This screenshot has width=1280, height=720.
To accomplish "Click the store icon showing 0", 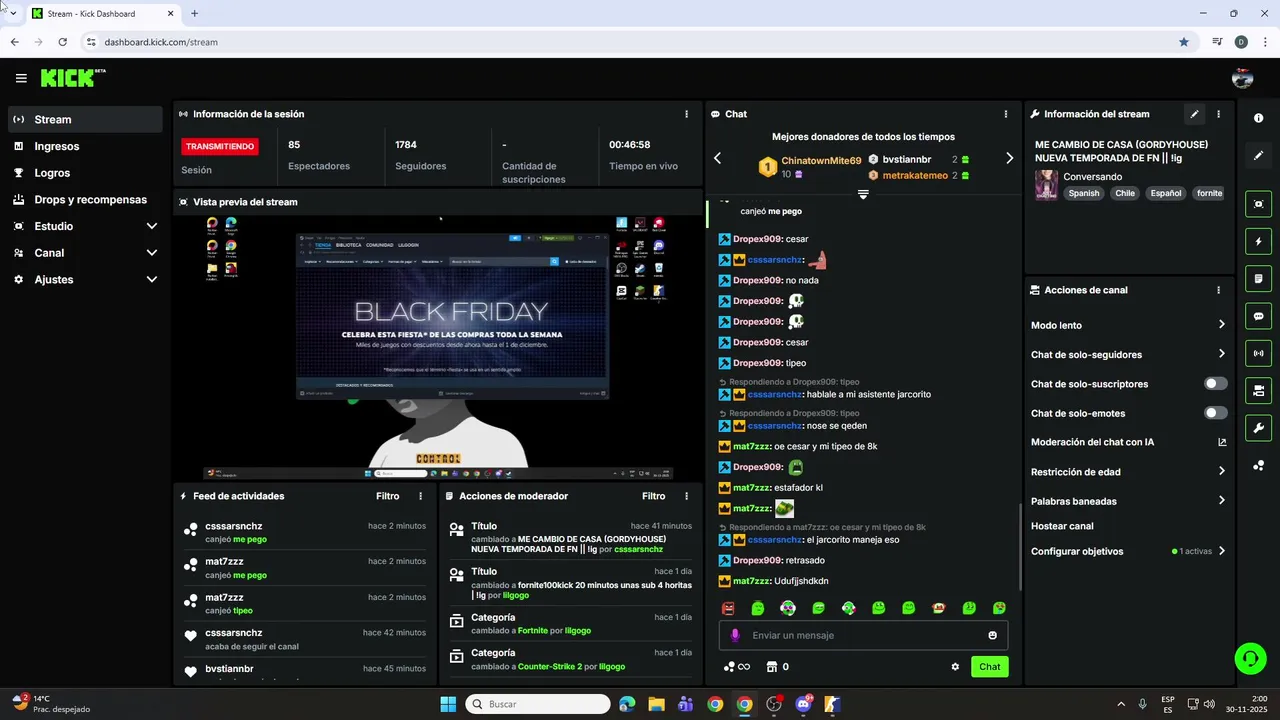I will coord(777,667).
